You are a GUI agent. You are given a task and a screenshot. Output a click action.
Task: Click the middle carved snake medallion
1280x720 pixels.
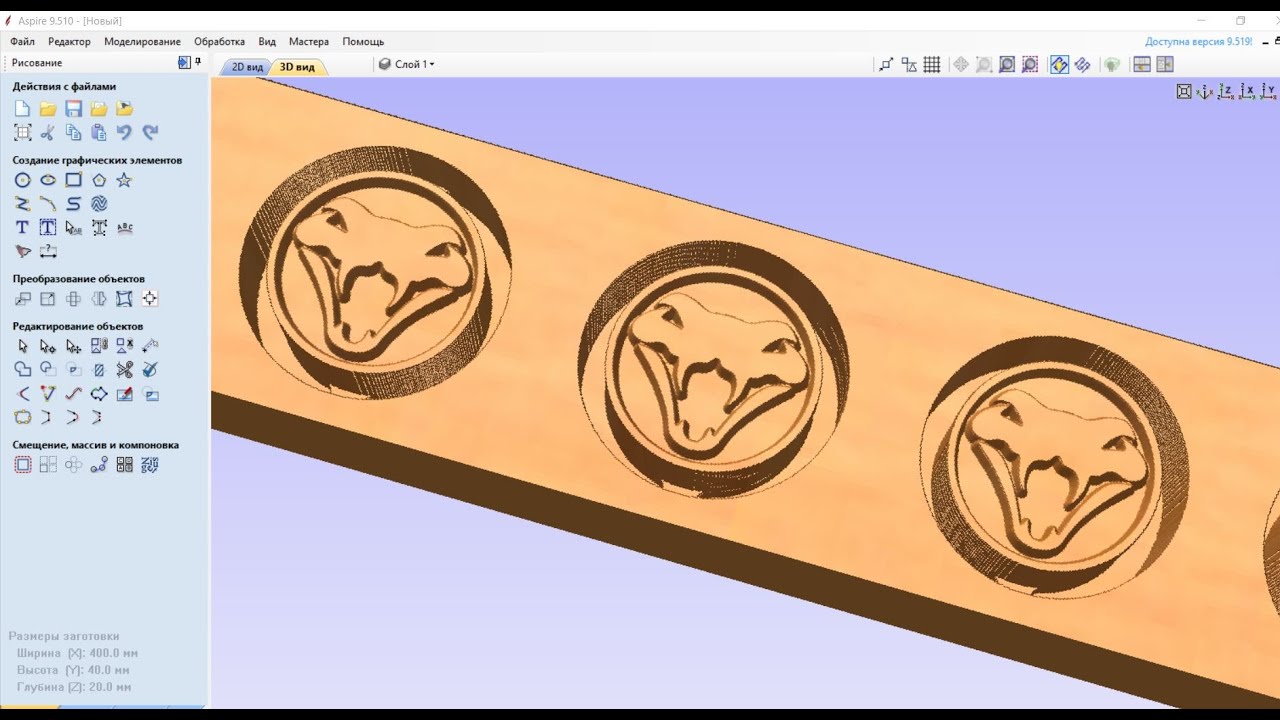tap(713, 369)
